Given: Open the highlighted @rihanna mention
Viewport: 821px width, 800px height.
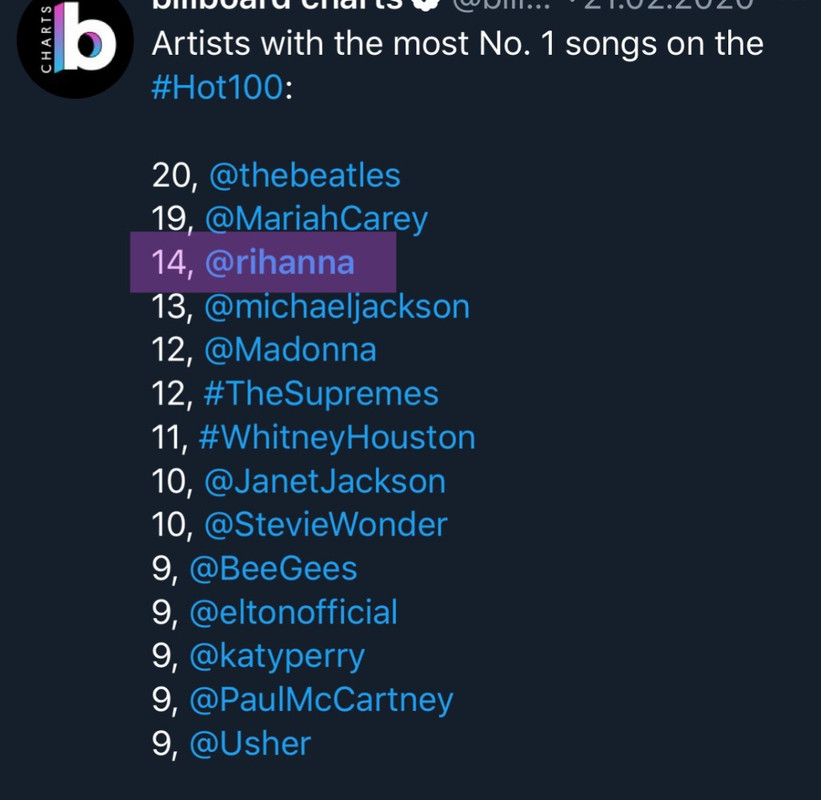Looking at the screenshot, I should pyautogui.click(x=280, y=262).
